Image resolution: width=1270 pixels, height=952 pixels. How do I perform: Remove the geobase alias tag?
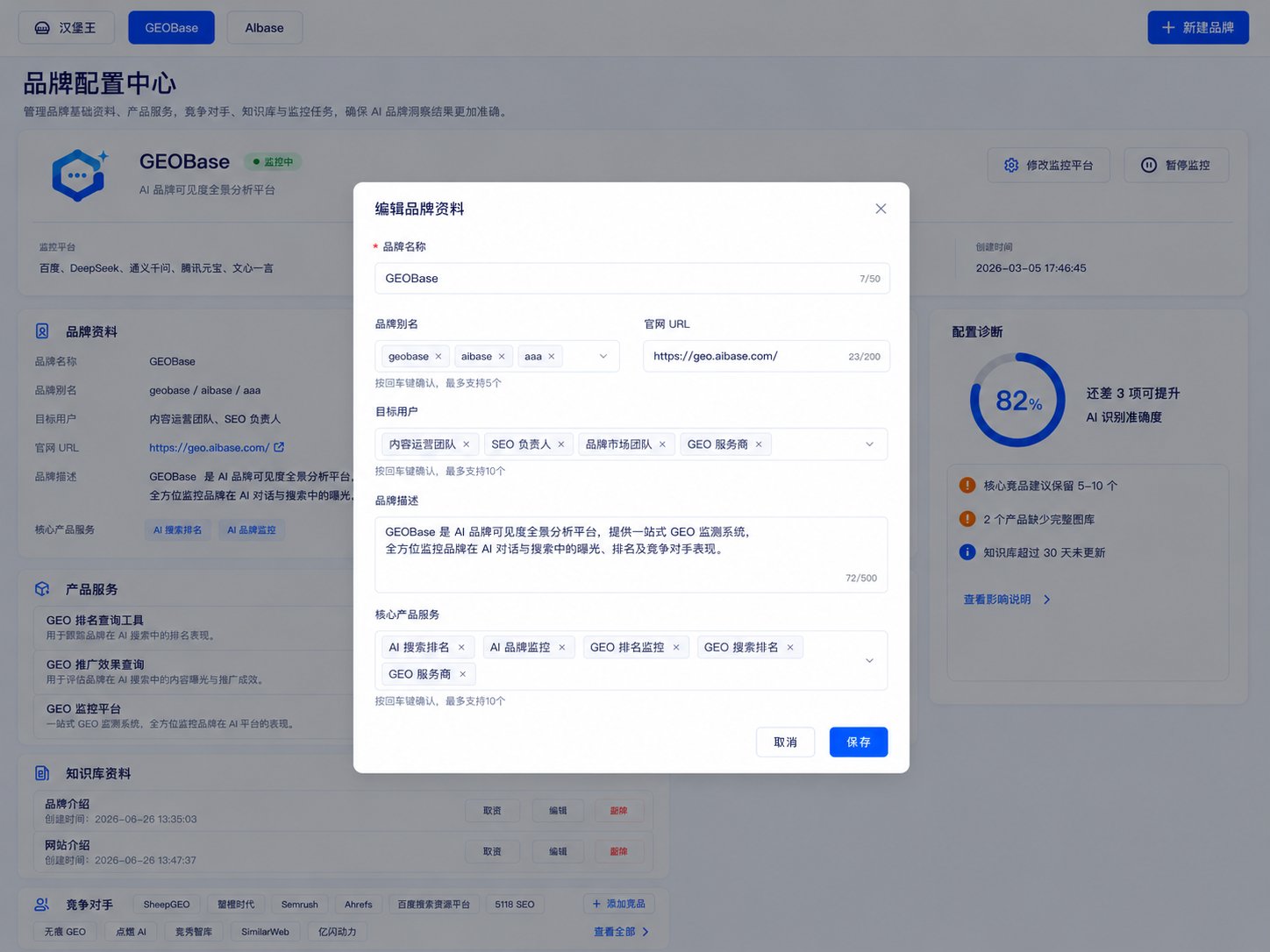[439, 357]
